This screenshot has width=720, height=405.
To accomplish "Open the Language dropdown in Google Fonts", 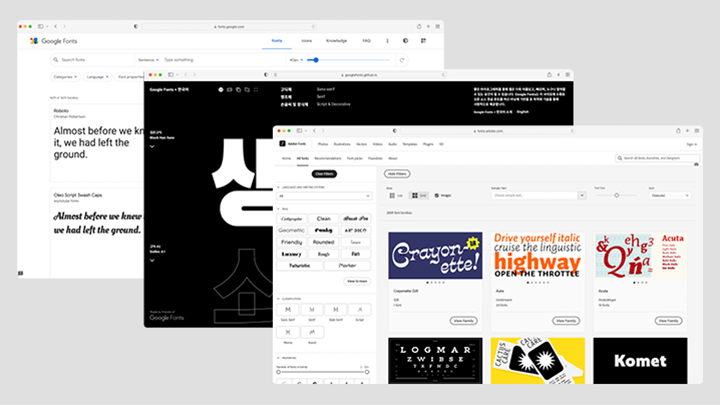I will [97, 77].
